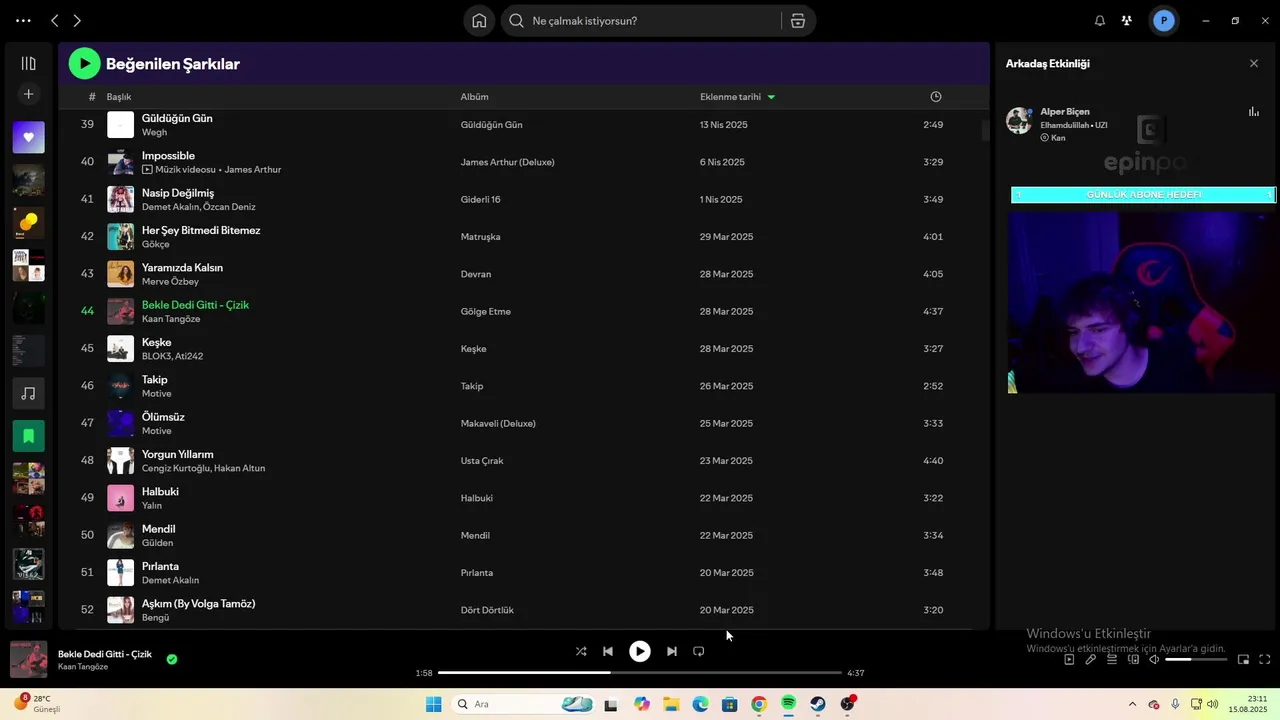Open the Demet Akalın artist link under Pırlanta
The width and height of the screenshot is (1280, 720).
170,580
